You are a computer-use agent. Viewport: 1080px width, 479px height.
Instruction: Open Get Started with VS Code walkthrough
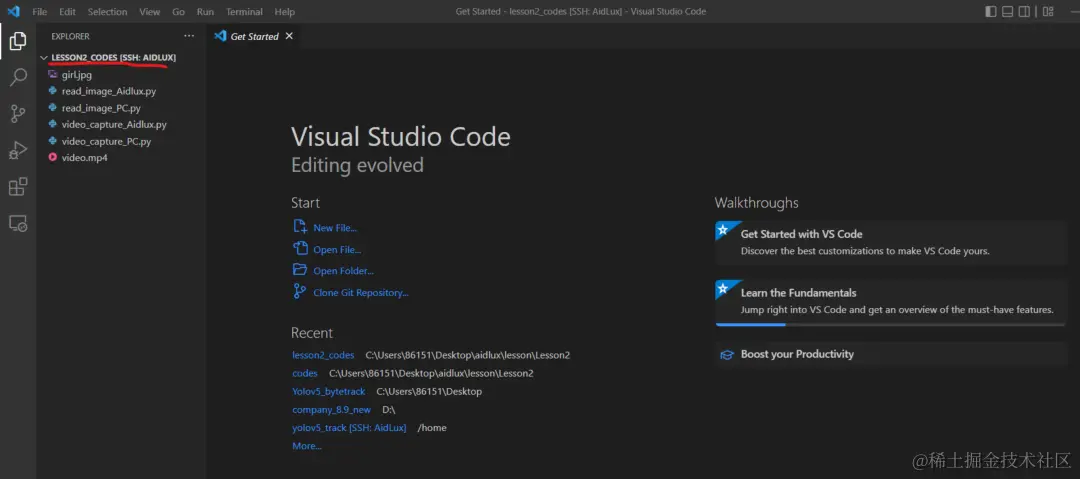click(x=891, y=243)
